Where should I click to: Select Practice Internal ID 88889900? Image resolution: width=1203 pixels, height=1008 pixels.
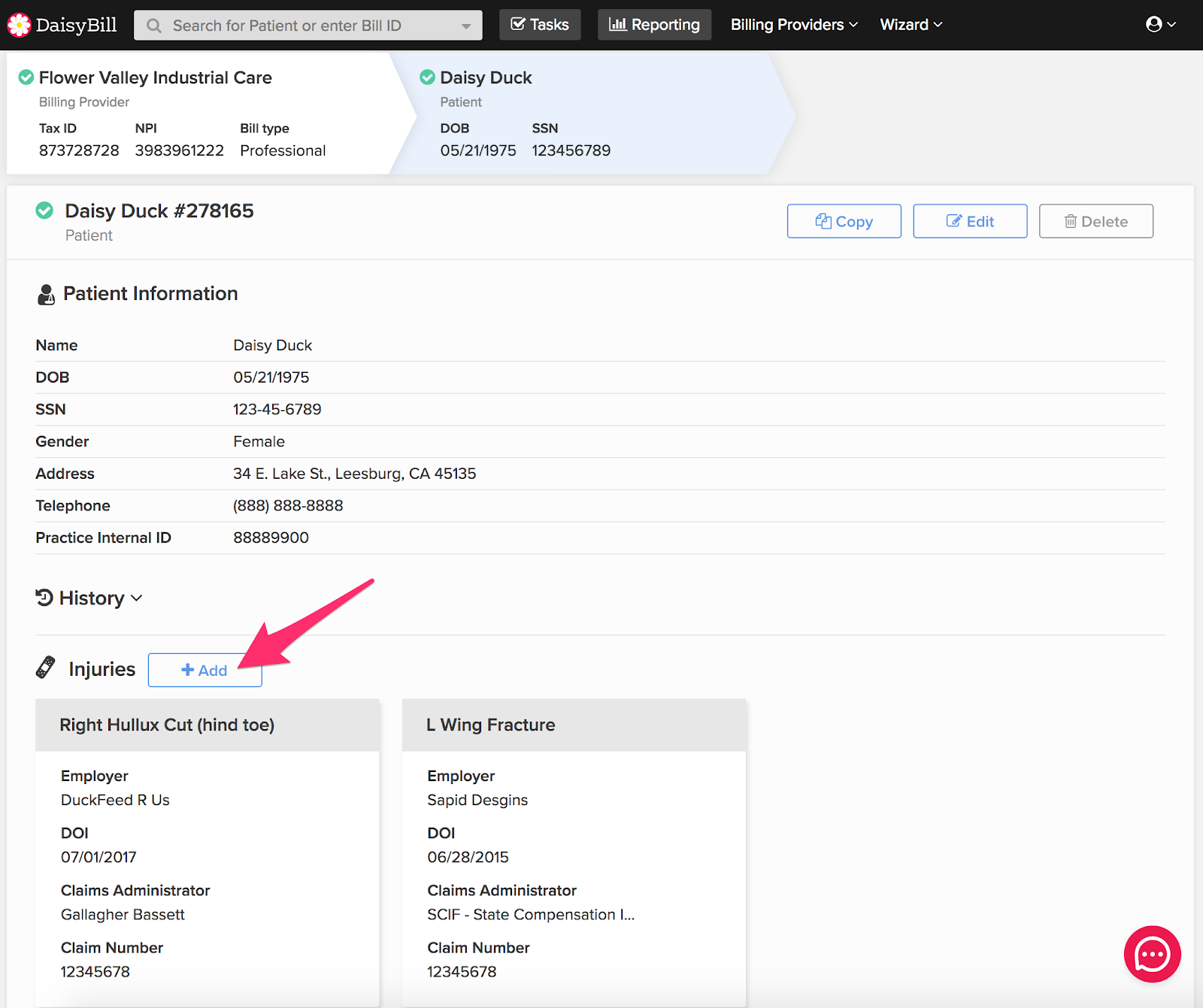pos(271,537)
